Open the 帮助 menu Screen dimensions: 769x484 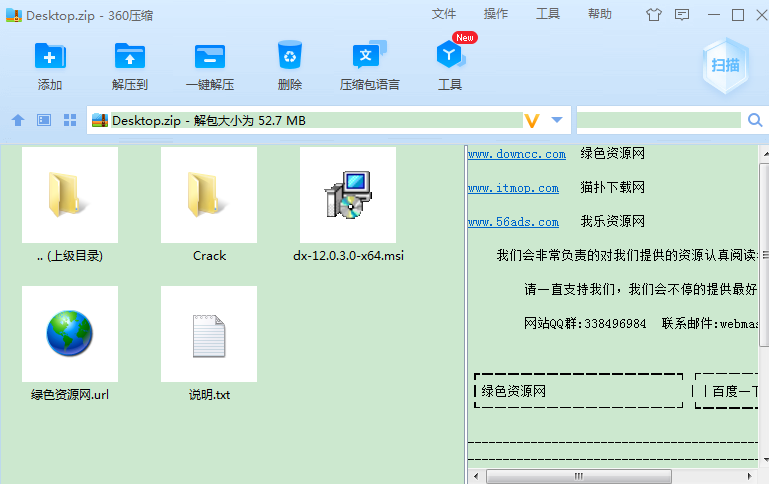click(600, 14)
